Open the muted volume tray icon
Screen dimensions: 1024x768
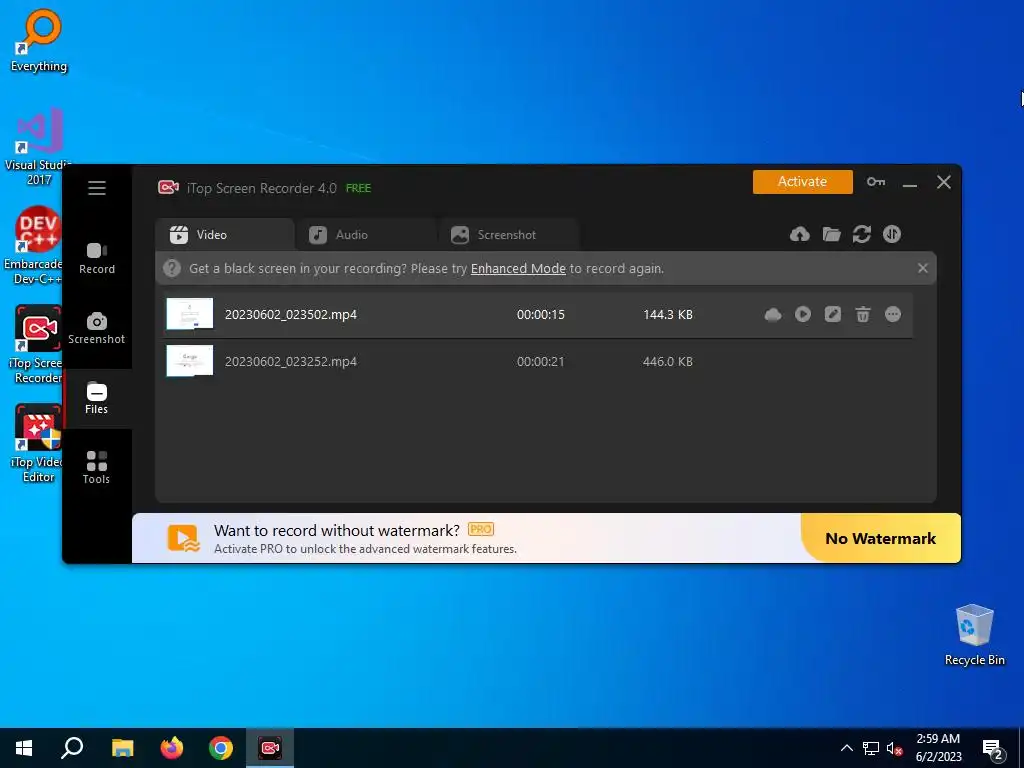pos(894,748)
